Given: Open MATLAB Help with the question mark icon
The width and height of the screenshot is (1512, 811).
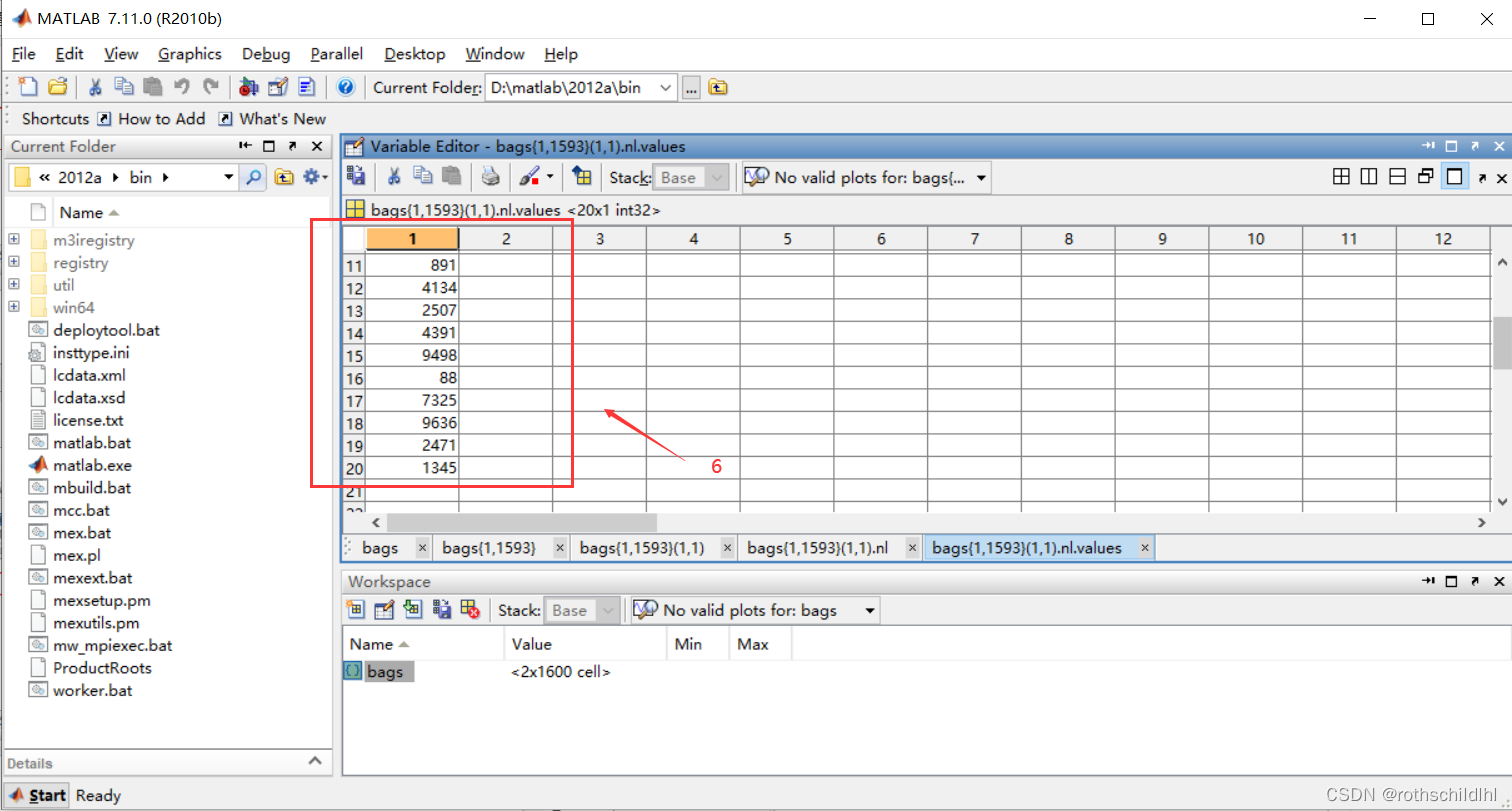Looking at the screenshot, I should click(346, 87).
